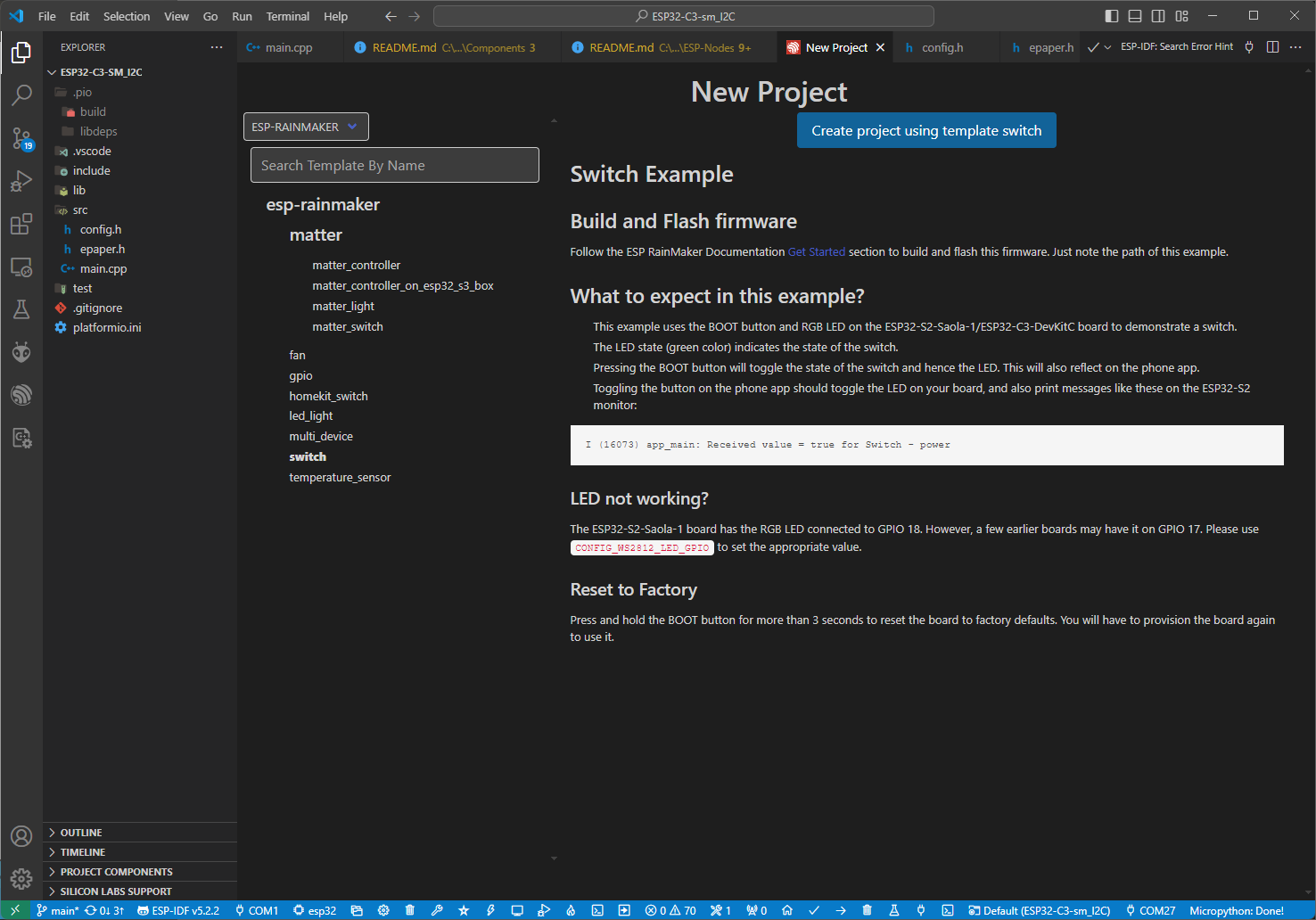Click the PlatformIO Test flask icon in the status bar
1316x920 pixels.
tap(894, 910)
